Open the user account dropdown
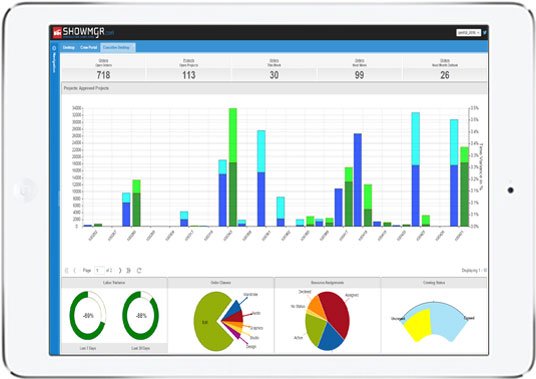Screen dimensions: 536x379 468,32
